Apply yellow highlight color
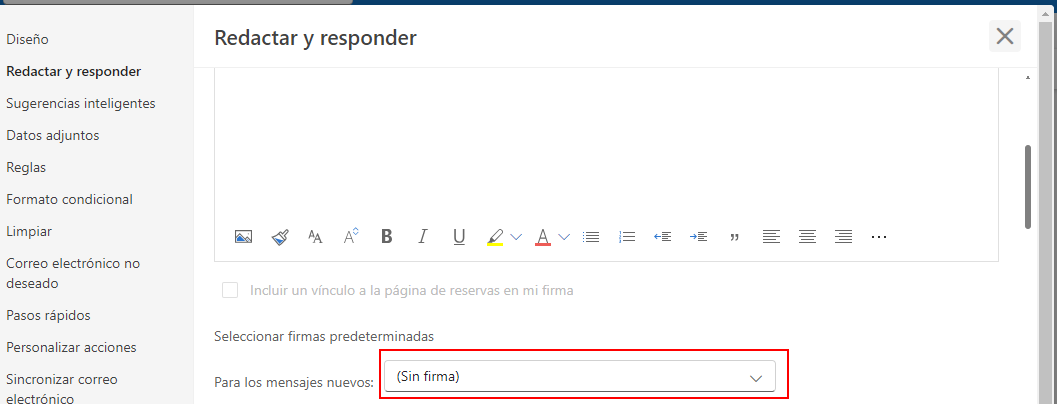 click(495, 237)
